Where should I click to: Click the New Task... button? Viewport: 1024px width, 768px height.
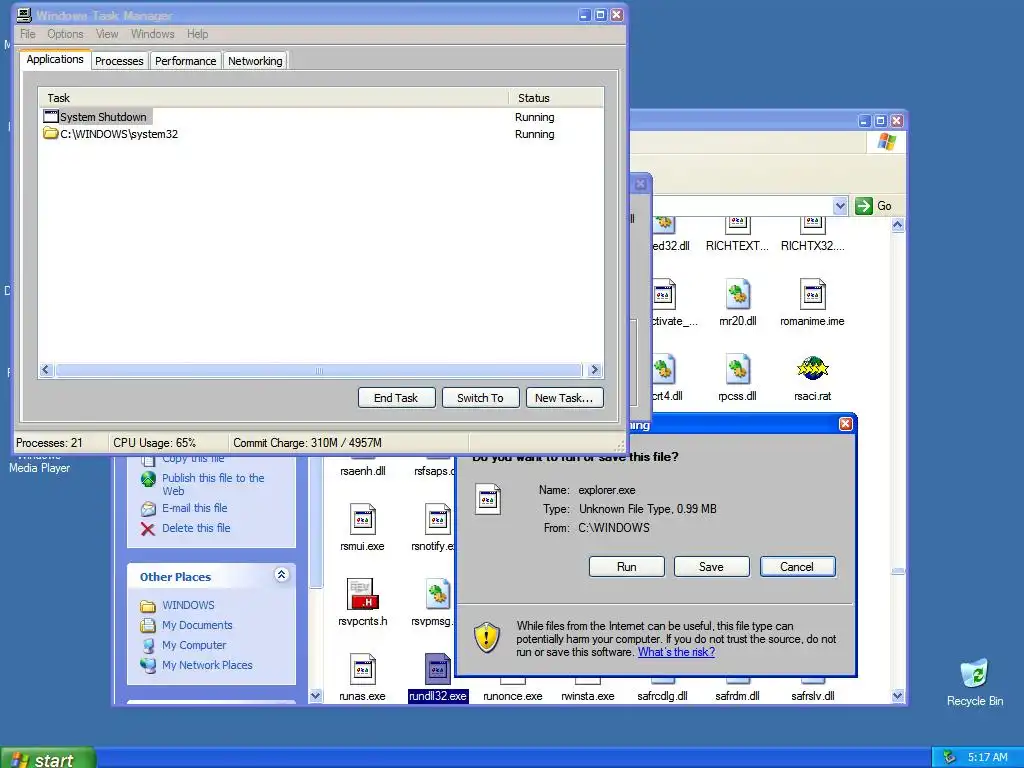coord(564,398)
